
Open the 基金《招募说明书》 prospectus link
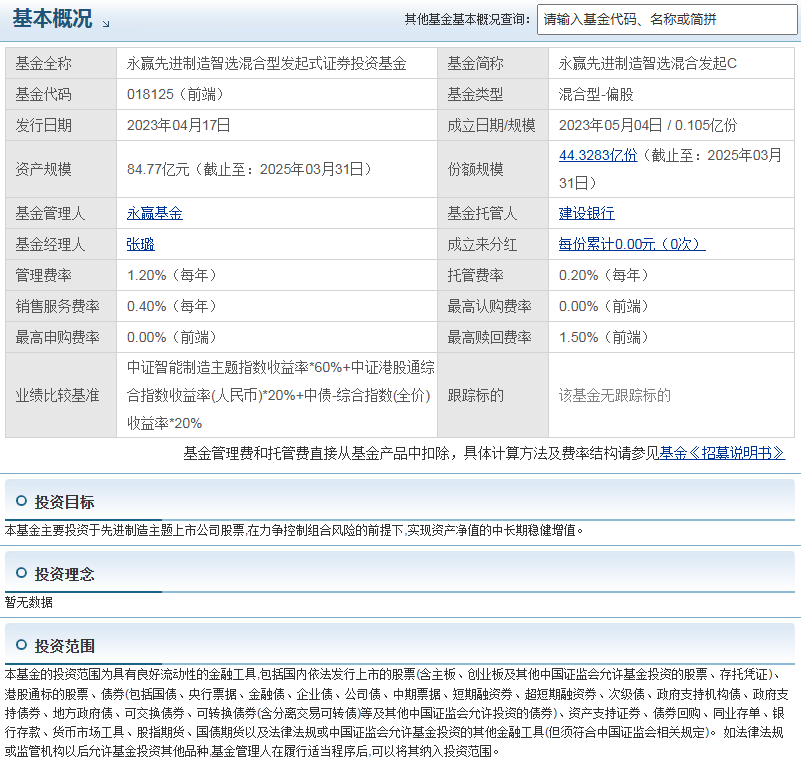click(x=722, y=453)
